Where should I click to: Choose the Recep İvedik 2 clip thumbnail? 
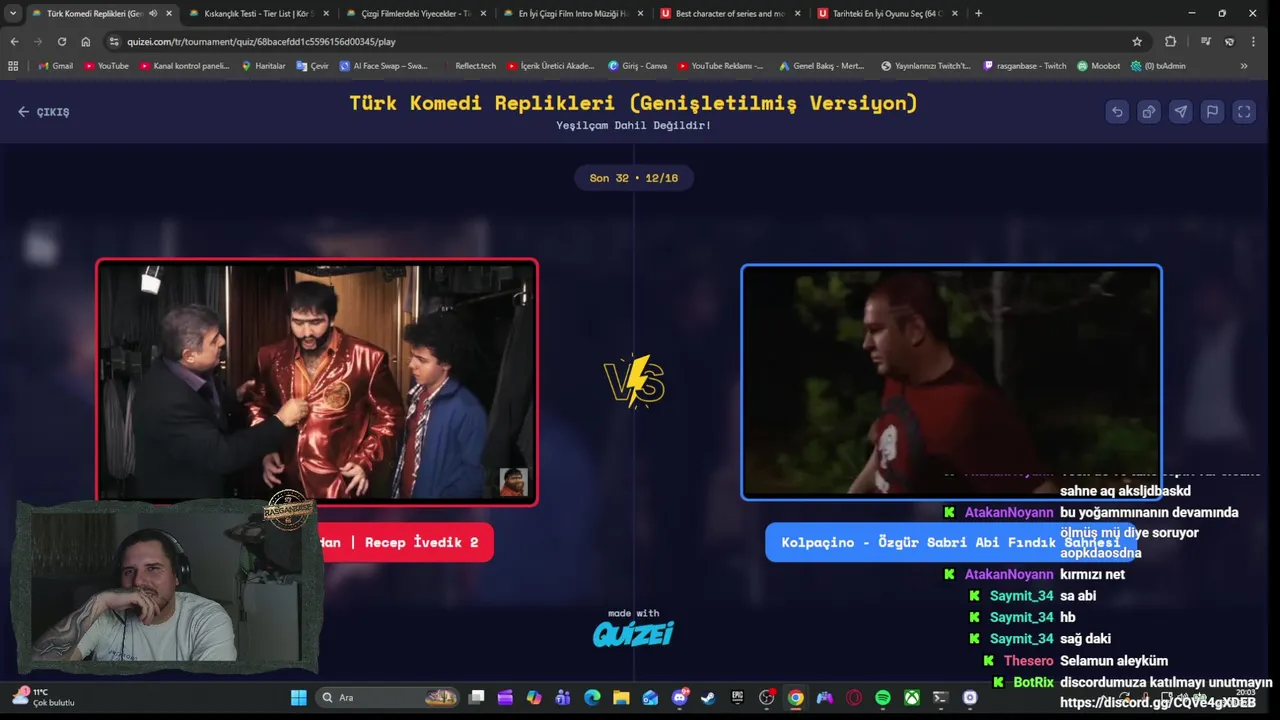click(x=317, y=381)
